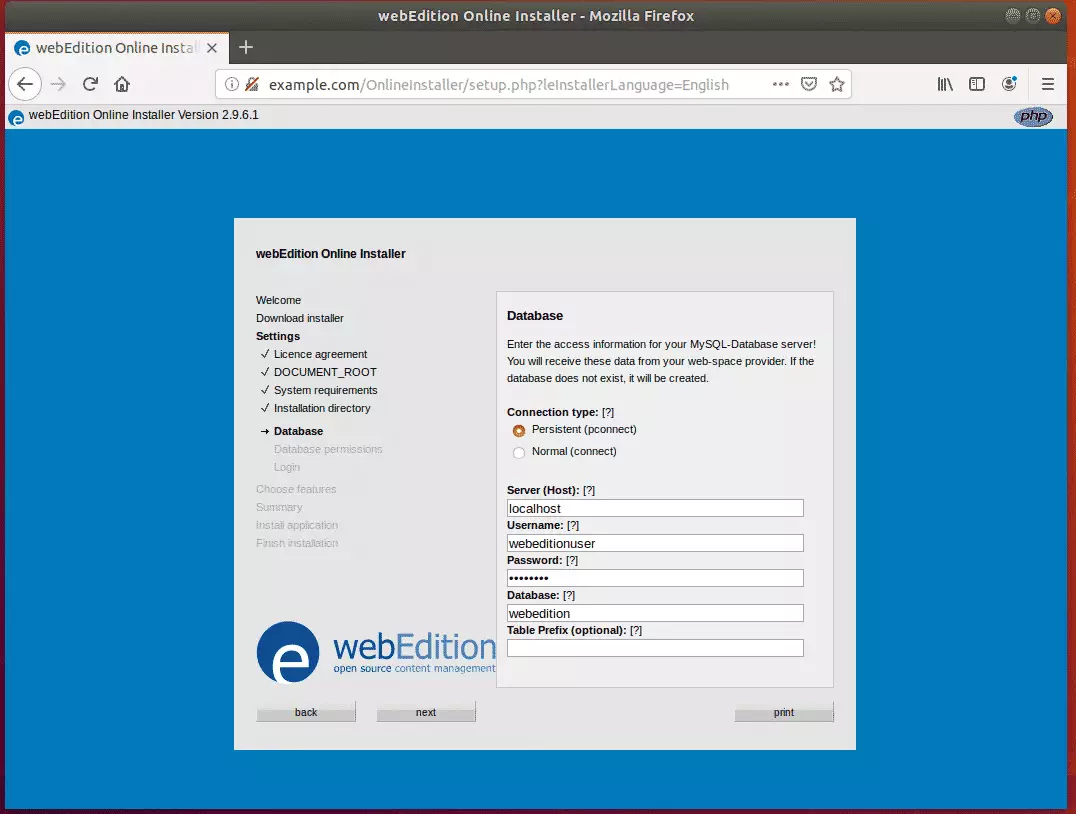Open Username [?] help
The image size is (1076, 814).
[573, 525]
